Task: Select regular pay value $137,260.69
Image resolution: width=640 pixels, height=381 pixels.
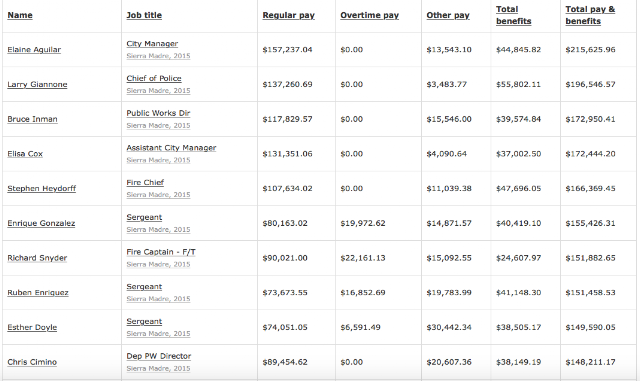Action: pyautogui.click(x=287, y=84)
